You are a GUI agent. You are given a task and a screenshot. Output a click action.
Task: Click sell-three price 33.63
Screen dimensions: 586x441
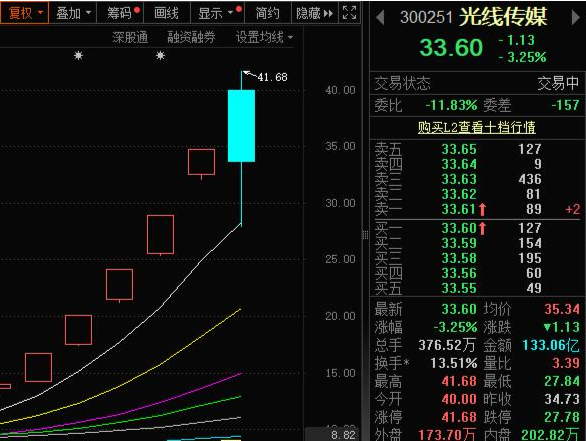pyautogui.click(x=459, y=179)
